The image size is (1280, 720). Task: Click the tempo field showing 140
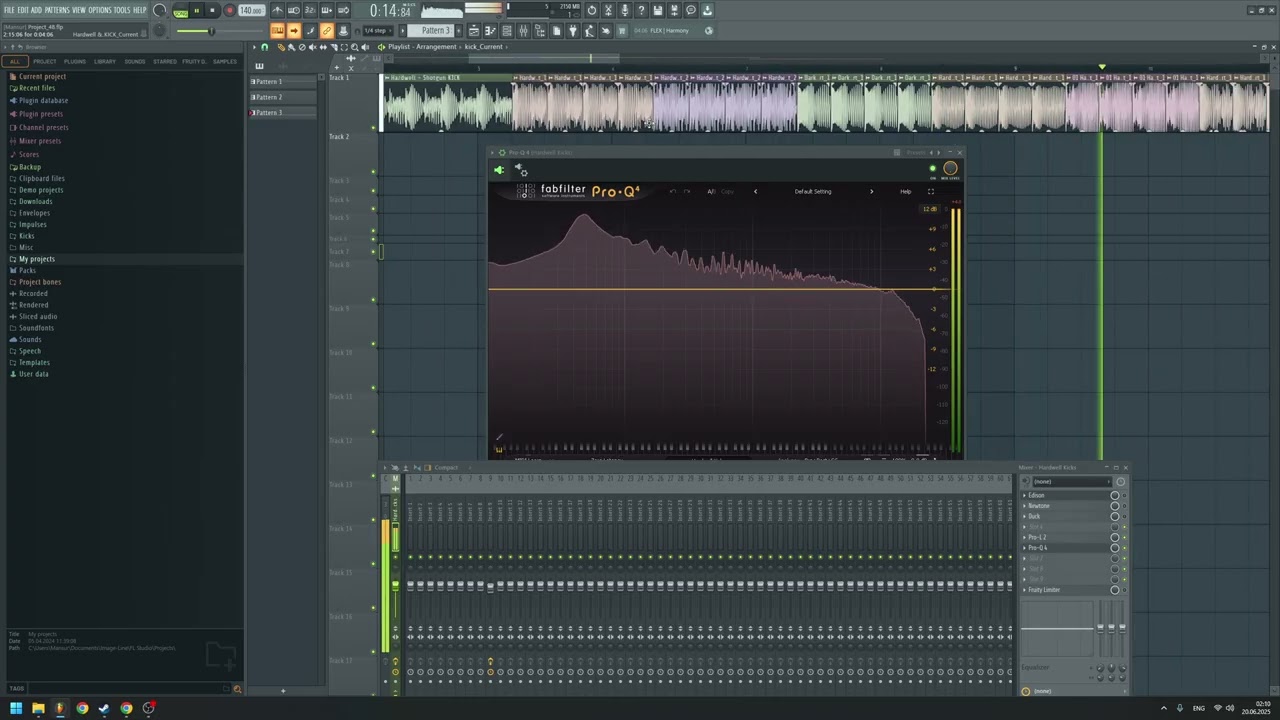pos(251,11)
